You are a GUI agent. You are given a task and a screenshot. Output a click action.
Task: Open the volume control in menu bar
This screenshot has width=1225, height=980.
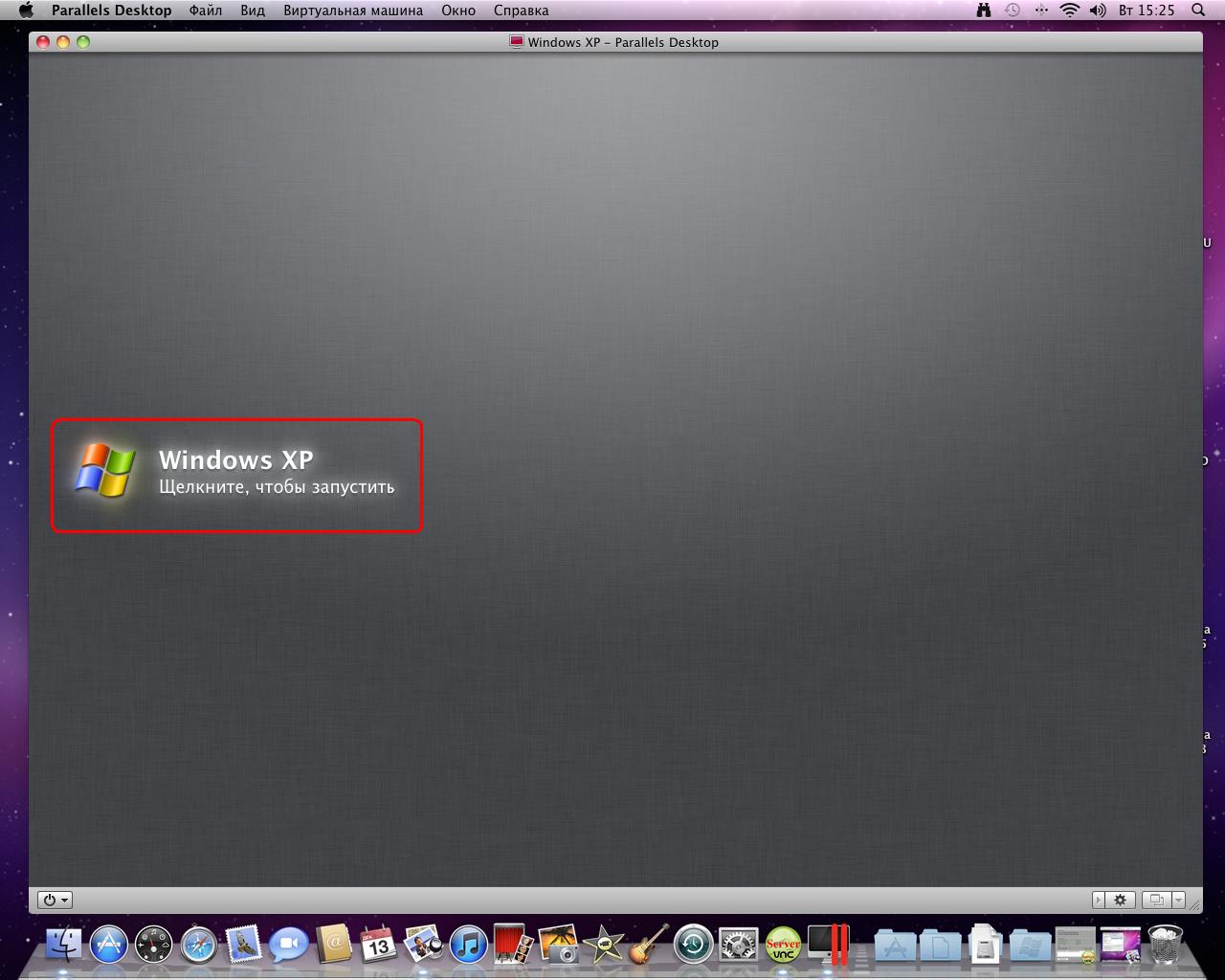[x=1099, y=11]
